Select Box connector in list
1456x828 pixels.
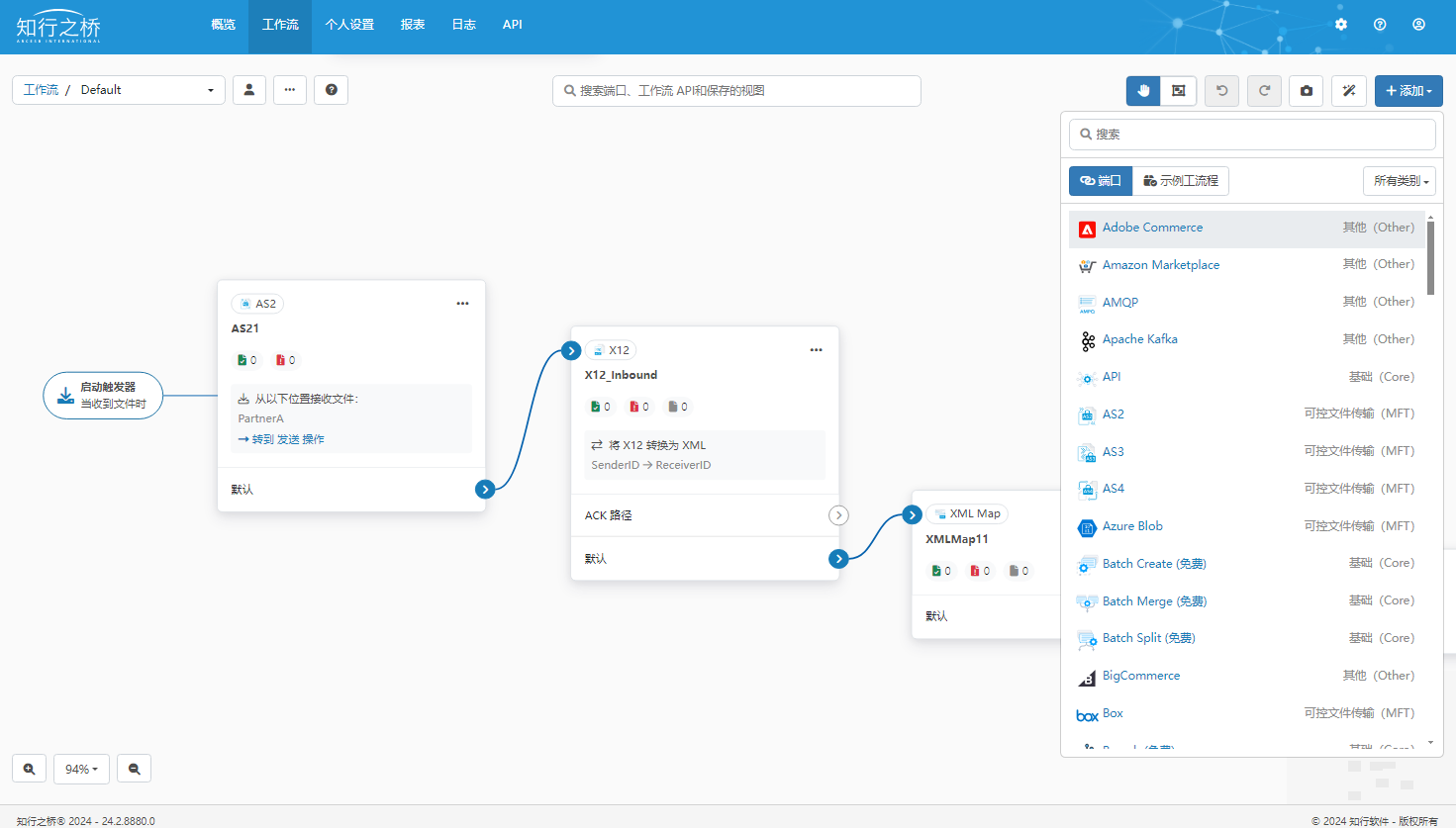(1247, 713)
